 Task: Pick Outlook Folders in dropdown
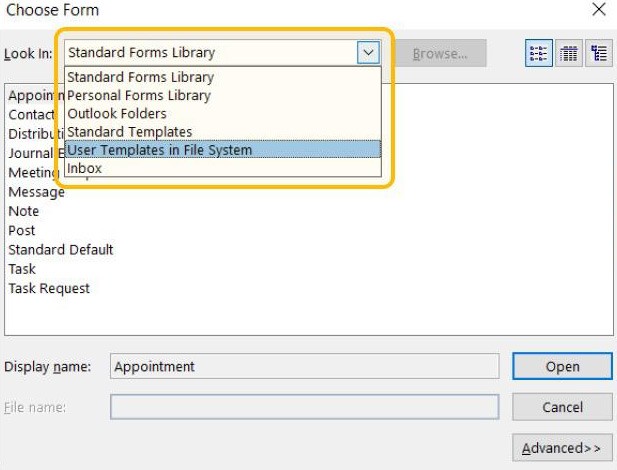117,114
